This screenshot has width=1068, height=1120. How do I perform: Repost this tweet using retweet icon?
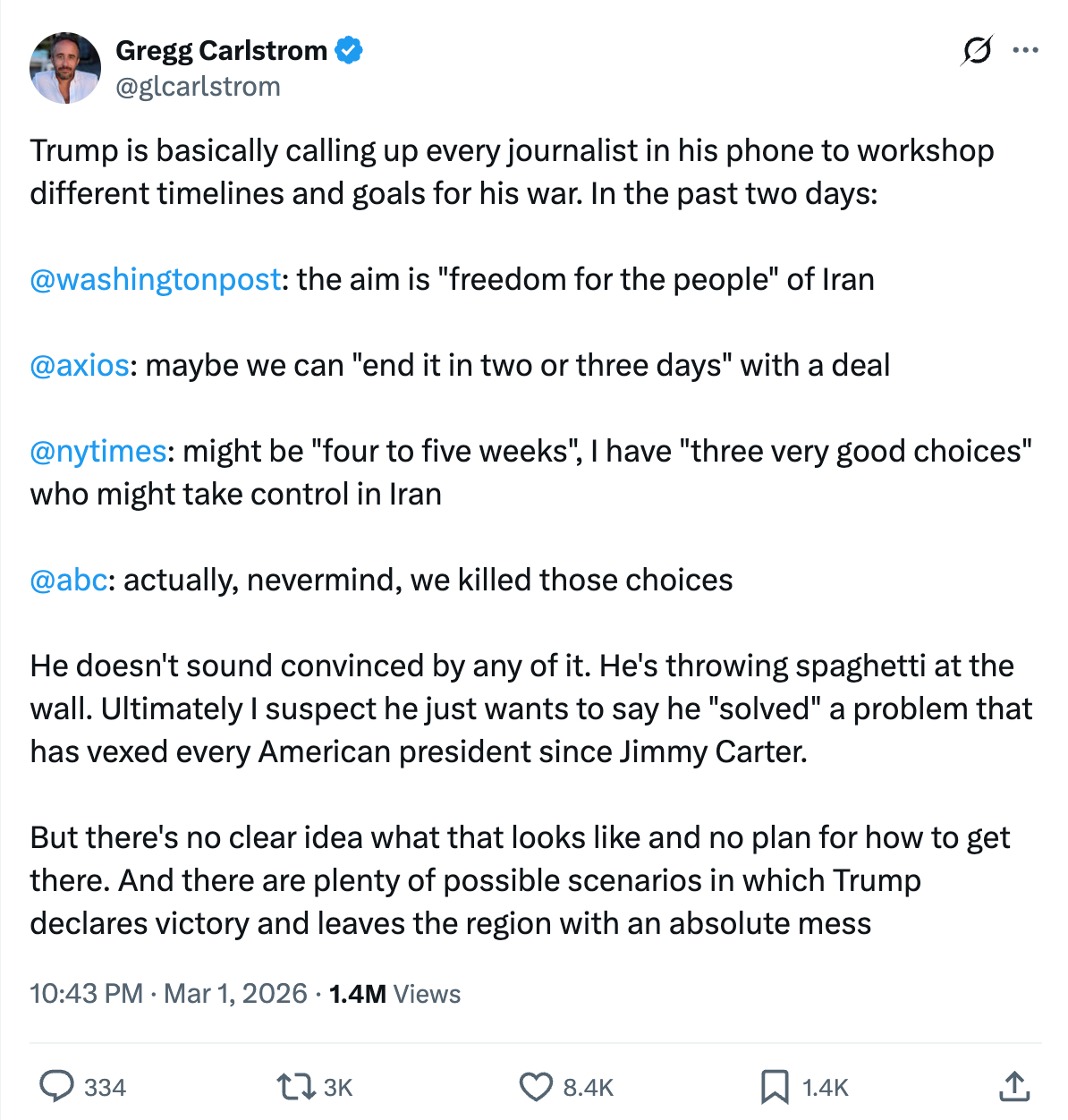(295, 1087)
